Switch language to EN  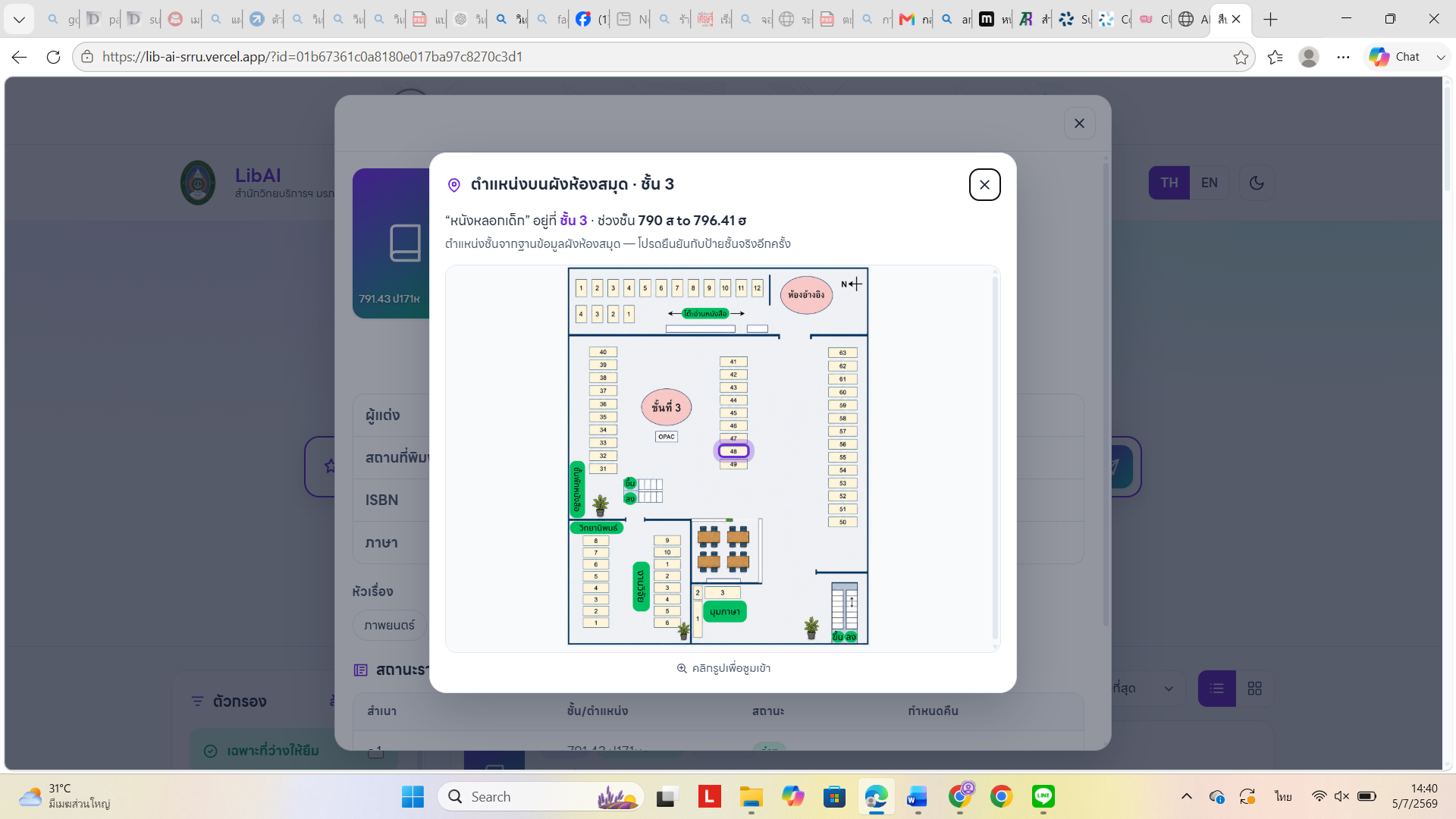[x=1210, y=183]
